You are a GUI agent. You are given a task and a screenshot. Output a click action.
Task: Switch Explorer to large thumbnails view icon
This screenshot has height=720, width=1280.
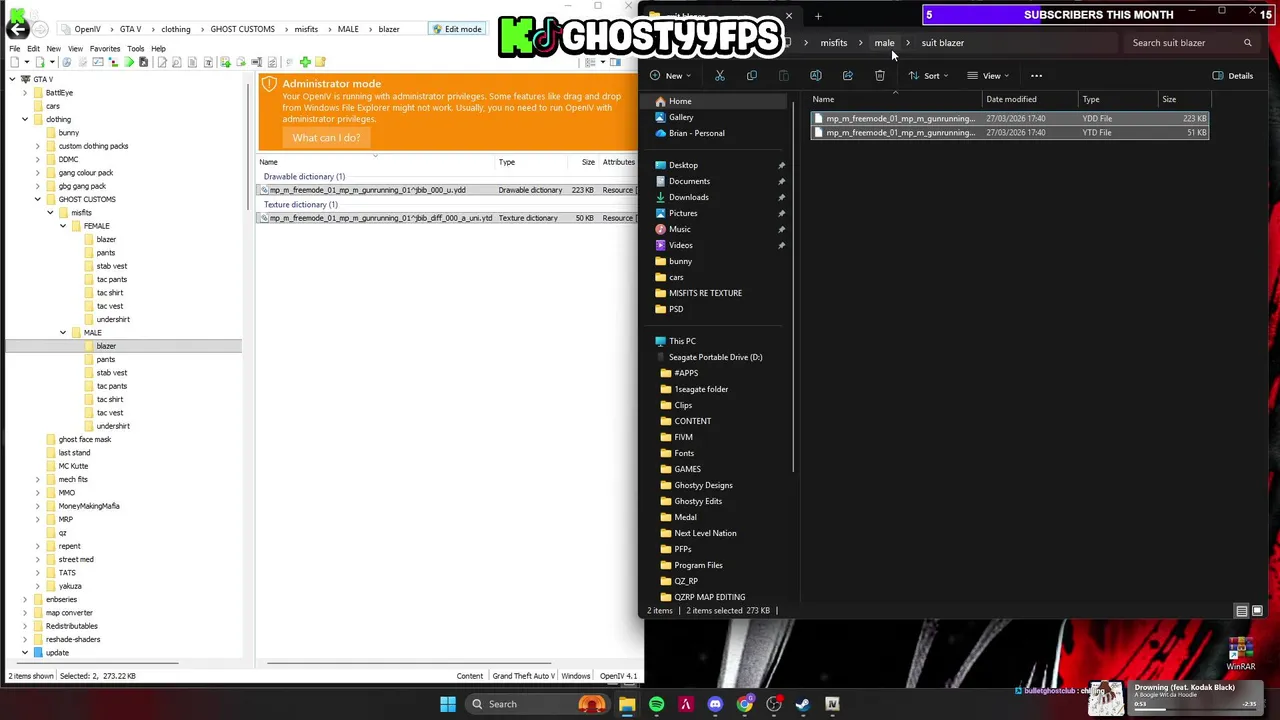1257,611
